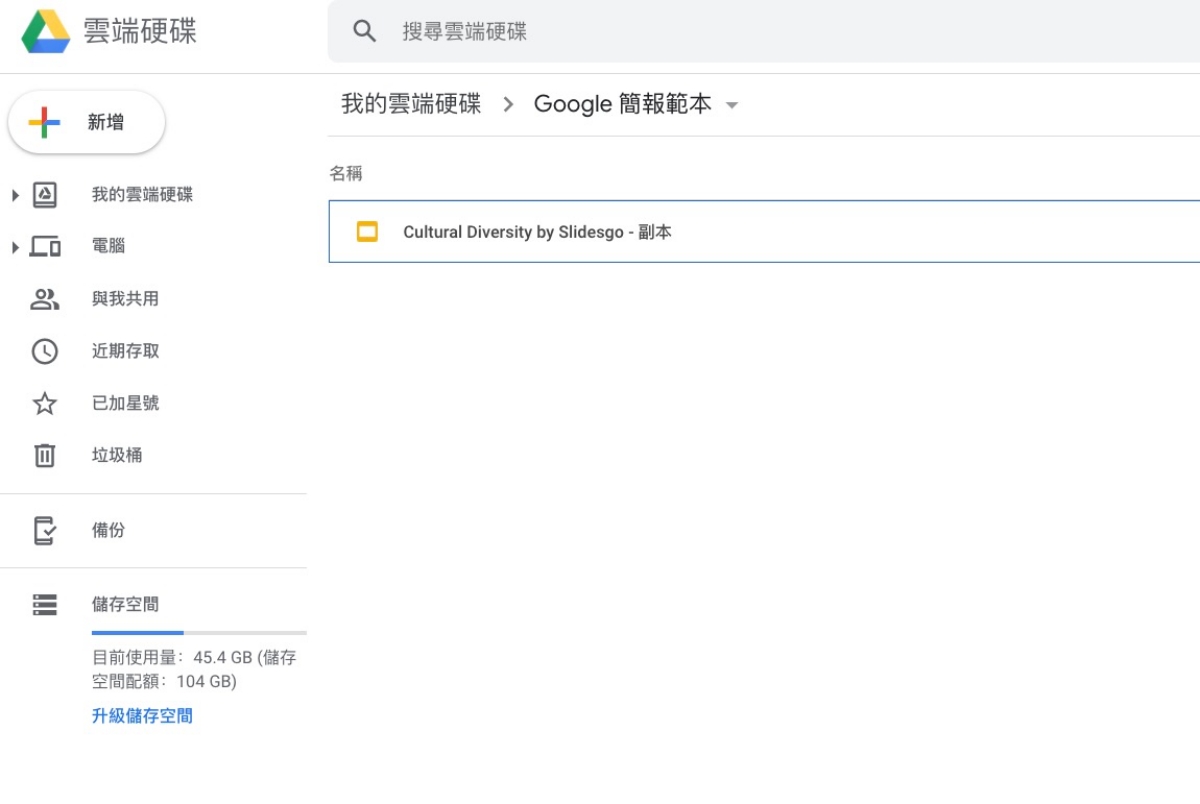Click the search magnifier icon
This screenshot has width=1200, height=804.
click(x=365, y=31)
